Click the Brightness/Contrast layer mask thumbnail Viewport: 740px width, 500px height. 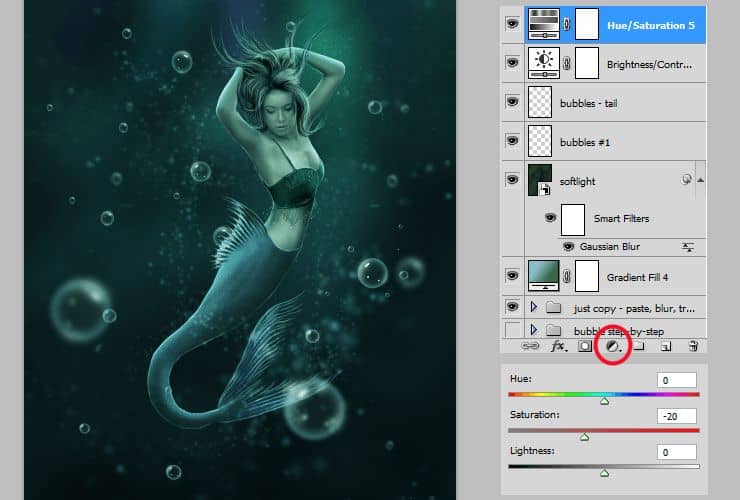tap(588, 62)
